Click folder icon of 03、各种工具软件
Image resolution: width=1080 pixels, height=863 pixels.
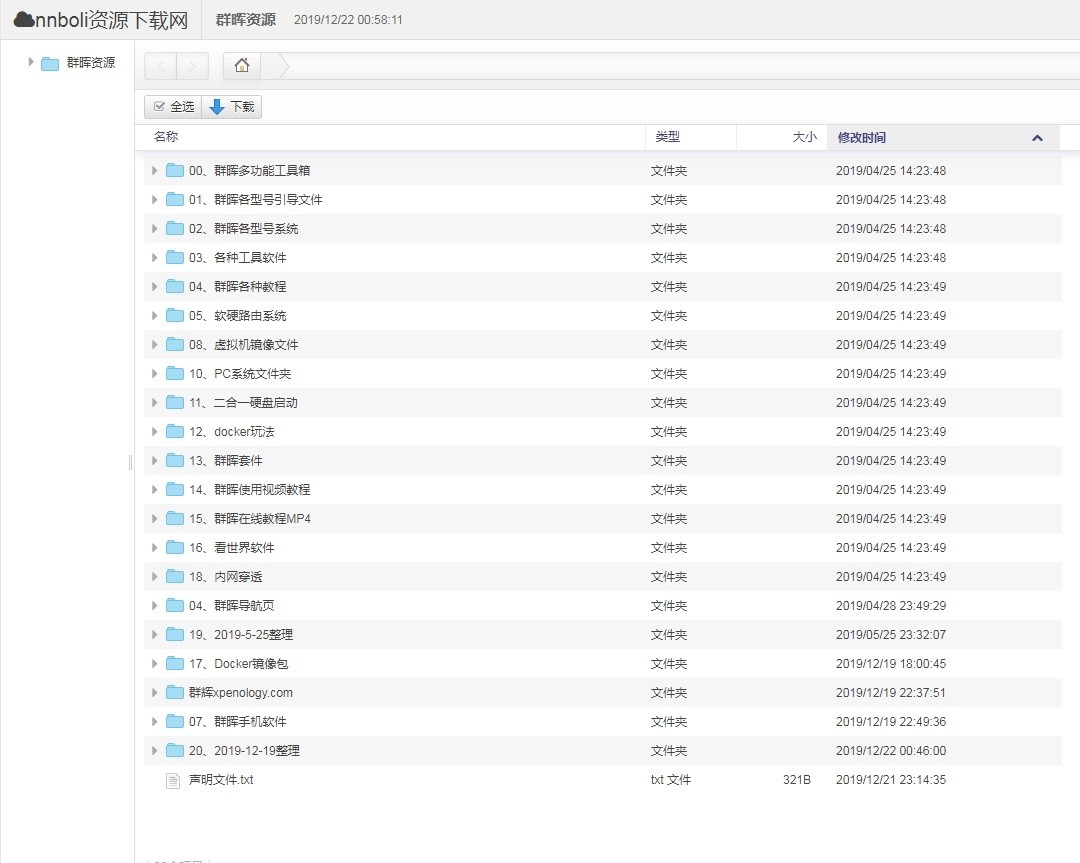pyautogui.click(x=175, y=257)
